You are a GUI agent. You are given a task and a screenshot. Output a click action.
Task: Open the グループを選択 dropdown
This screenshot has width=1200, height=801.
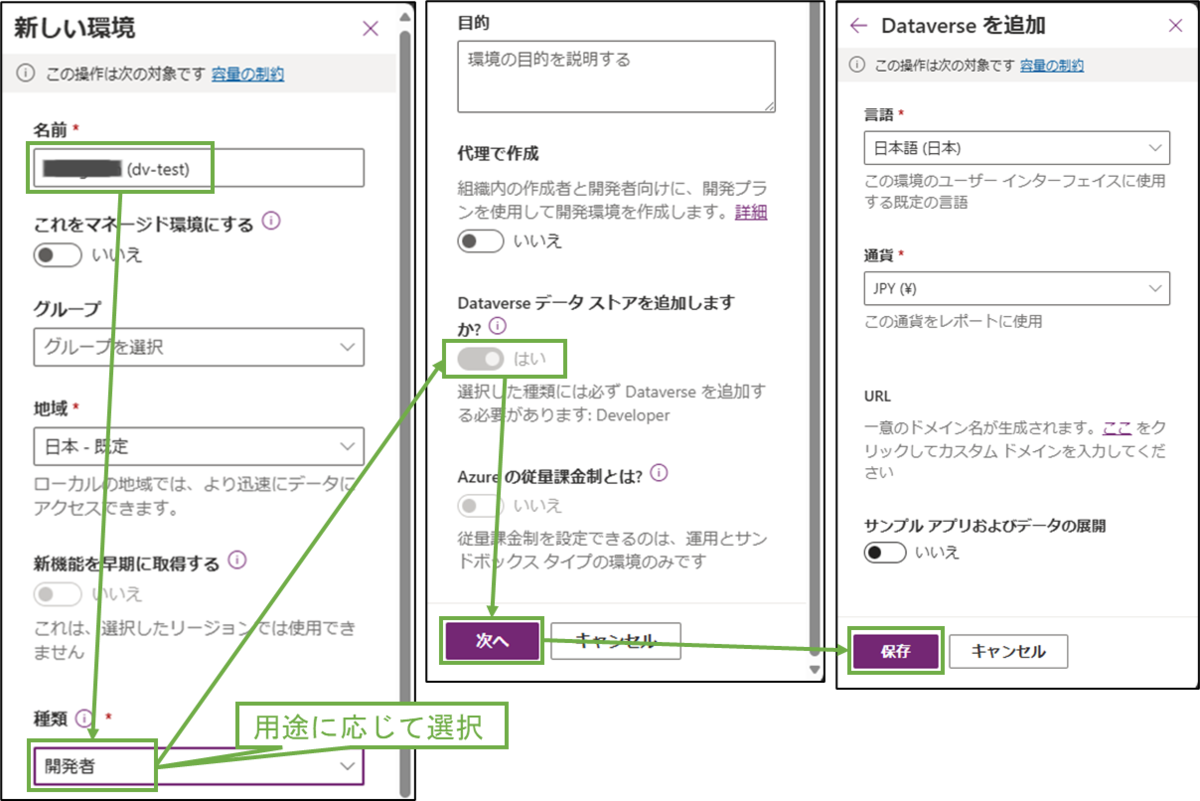coord(198,347)
